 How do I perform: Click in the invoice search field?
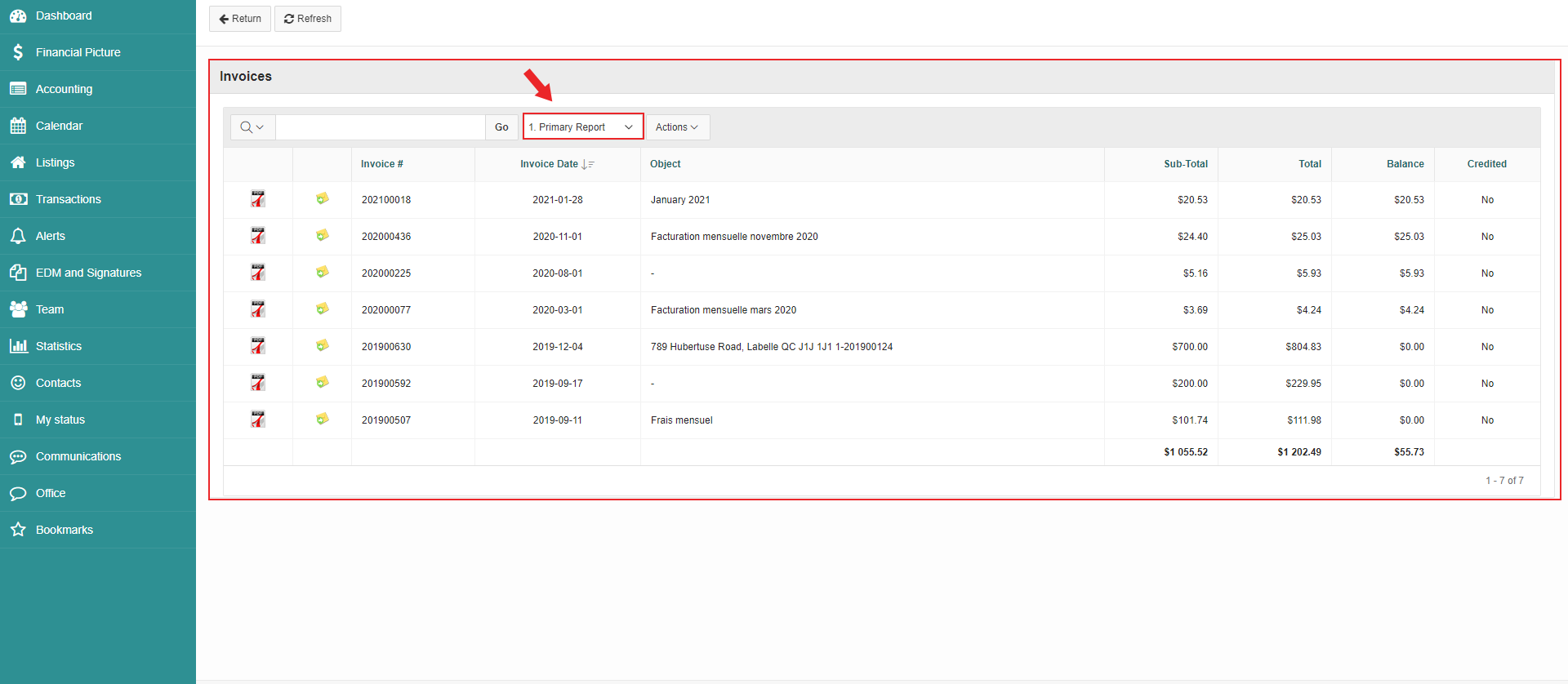click(381, 127)
